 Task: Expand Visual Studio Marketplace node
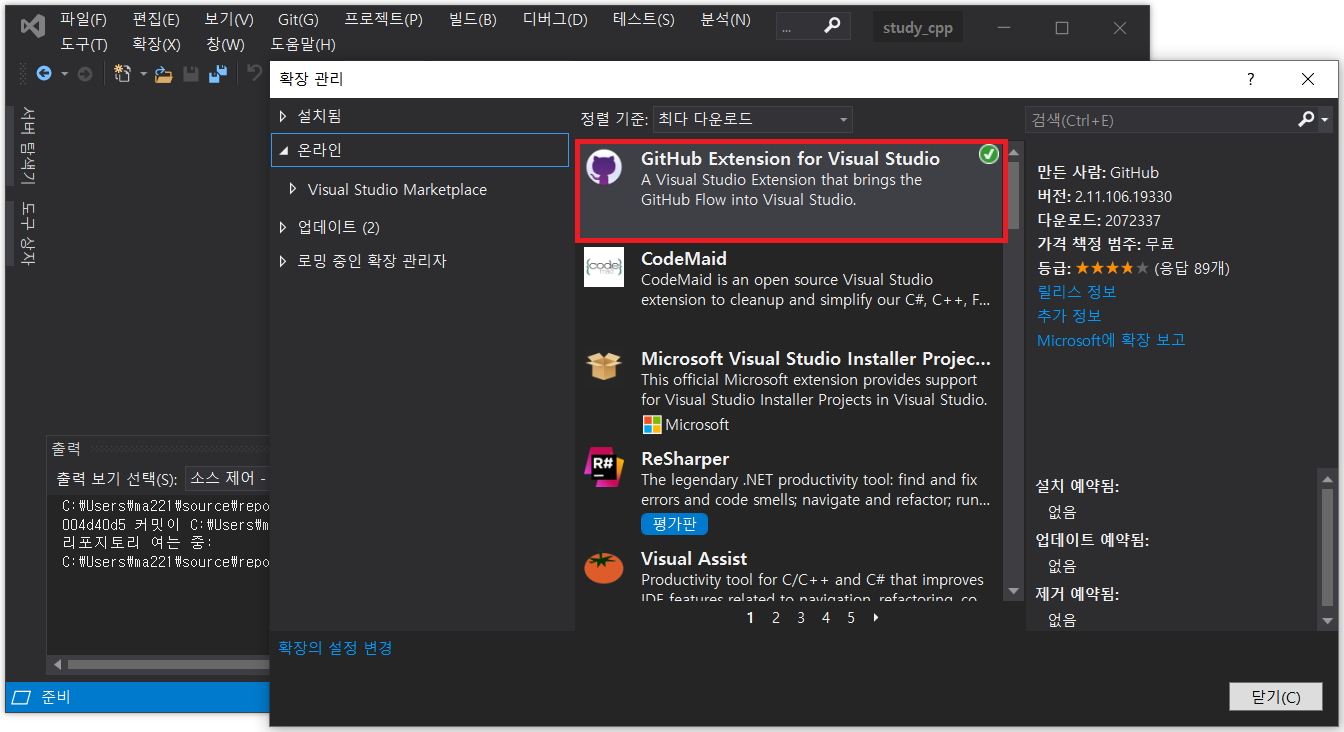[293, 189]
